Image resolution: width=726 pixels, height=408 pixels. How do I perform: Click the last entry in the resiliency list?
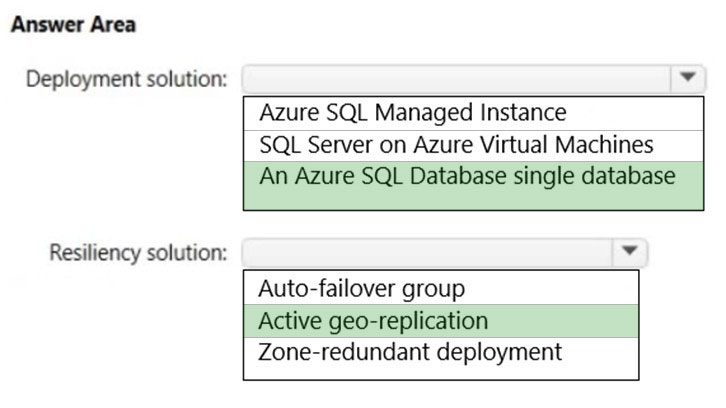click(441, 358)
